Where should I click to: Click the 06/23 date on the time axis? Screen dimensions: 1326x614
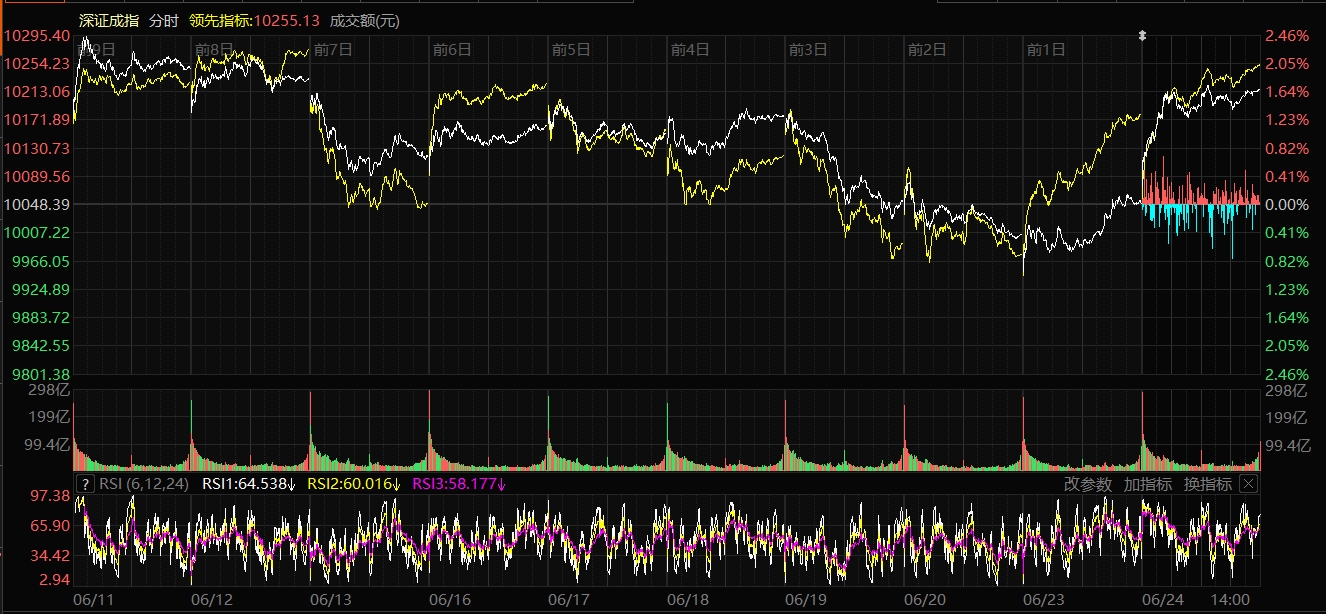pos(1044,600)
